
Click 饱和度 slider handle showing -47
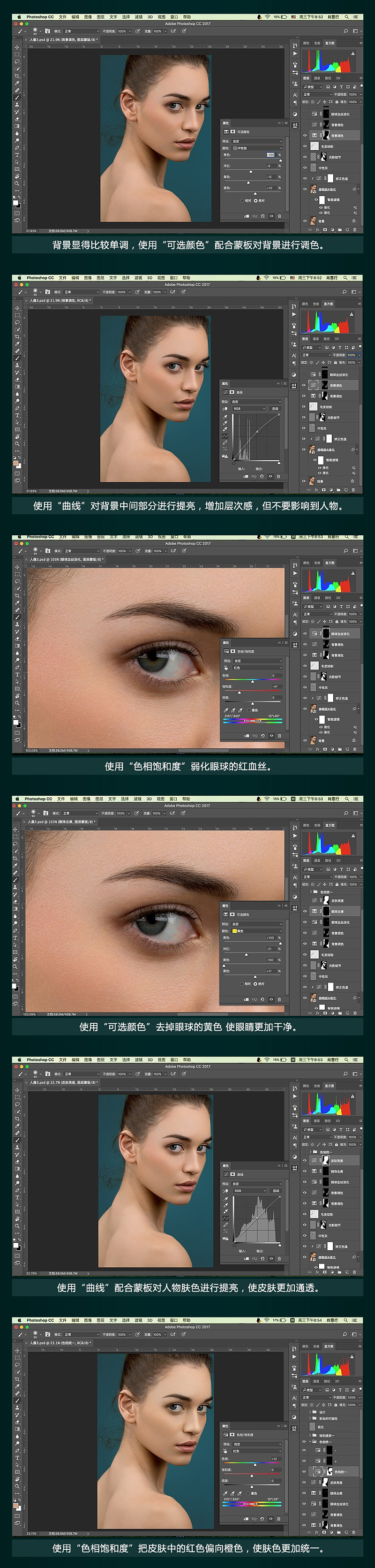coord(240,693)
